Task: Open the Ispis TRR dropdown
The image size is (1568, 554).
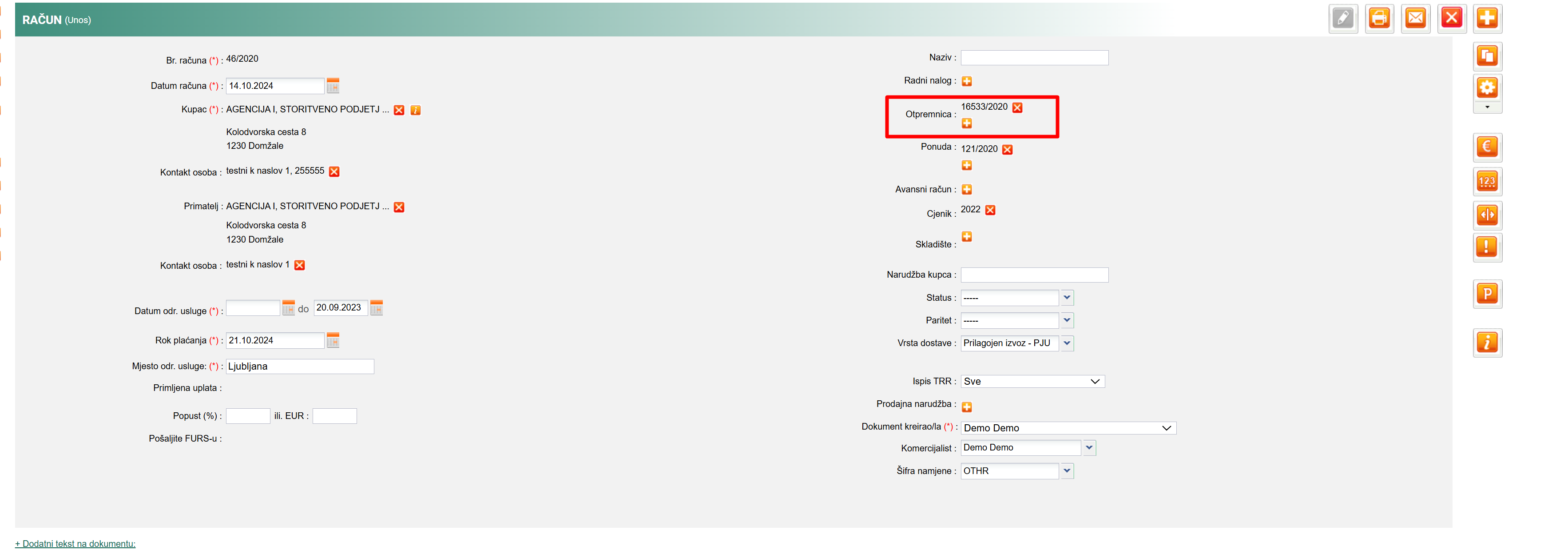Action: (x=1032, y=382)
